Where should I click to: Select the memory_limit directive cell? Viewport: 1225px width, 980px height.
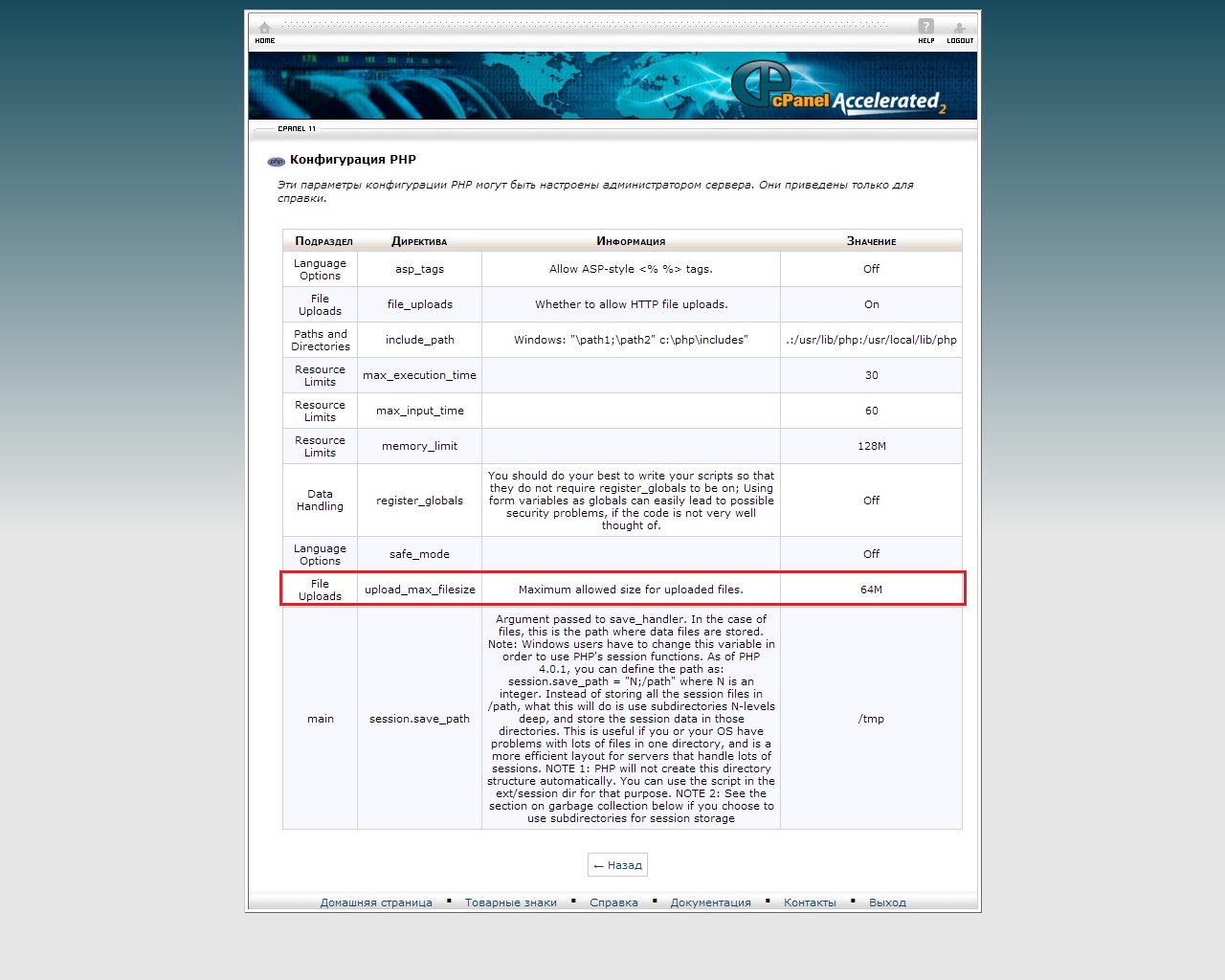(x=419, y=446)
